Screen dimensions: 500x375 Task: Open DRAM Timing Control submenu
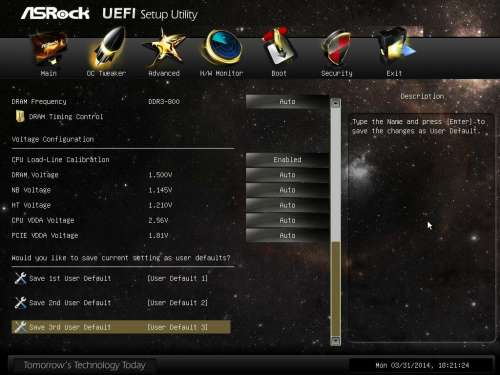[x=66, y=117]
